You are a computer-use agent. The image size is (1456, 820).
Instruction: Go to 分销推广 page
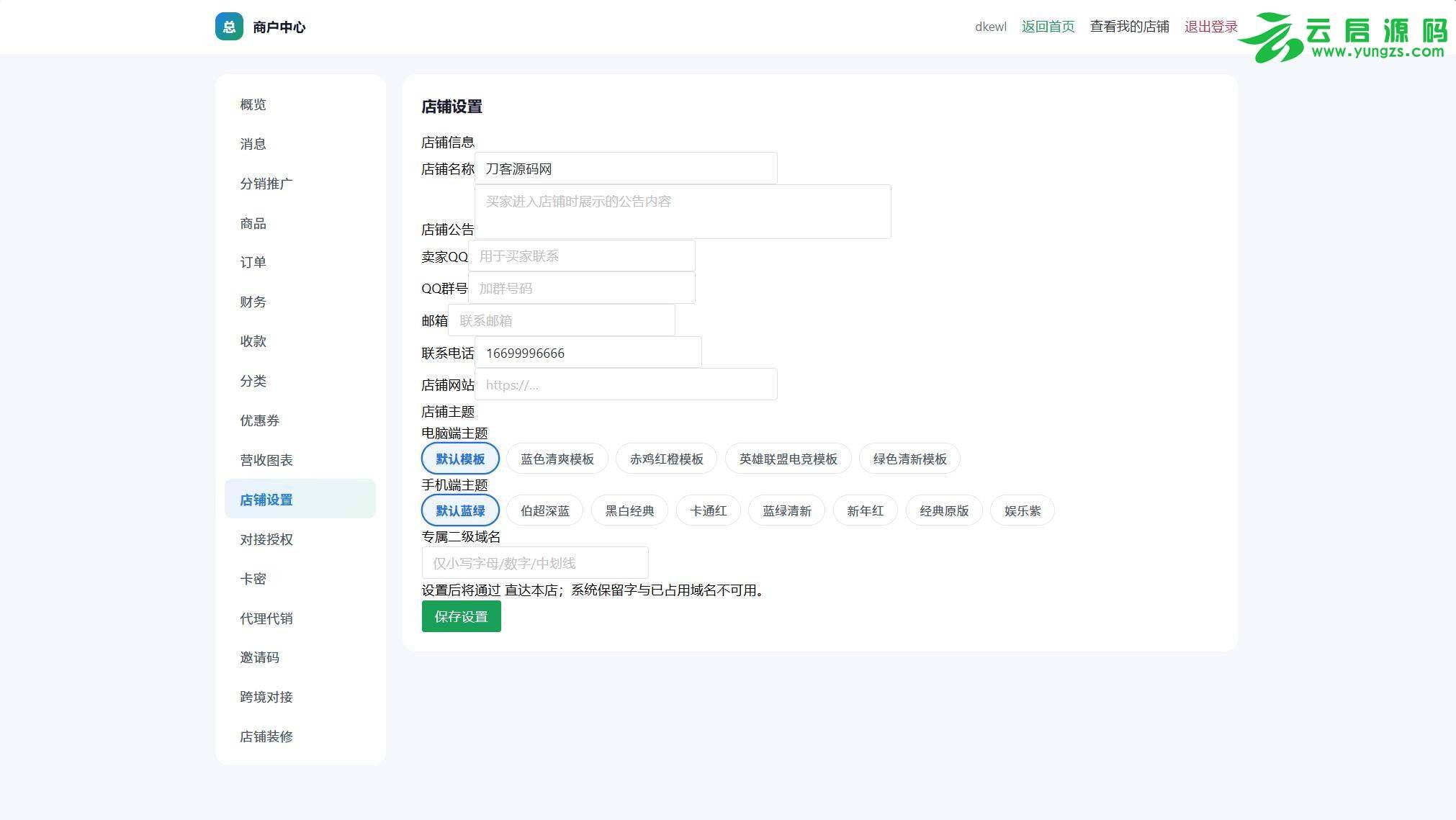pyautogui.click(x=300, y=184)
